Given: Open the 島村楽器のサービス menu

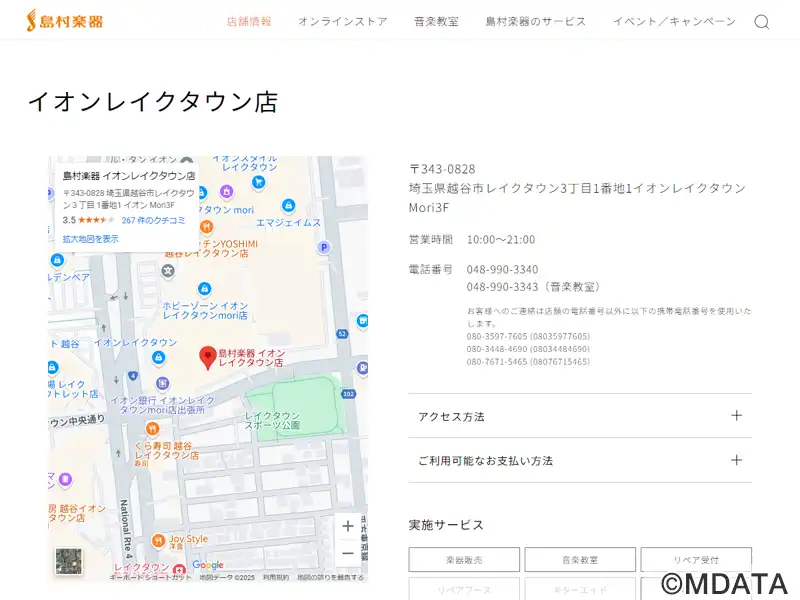Looking at the screenshot, I should 536,21.
